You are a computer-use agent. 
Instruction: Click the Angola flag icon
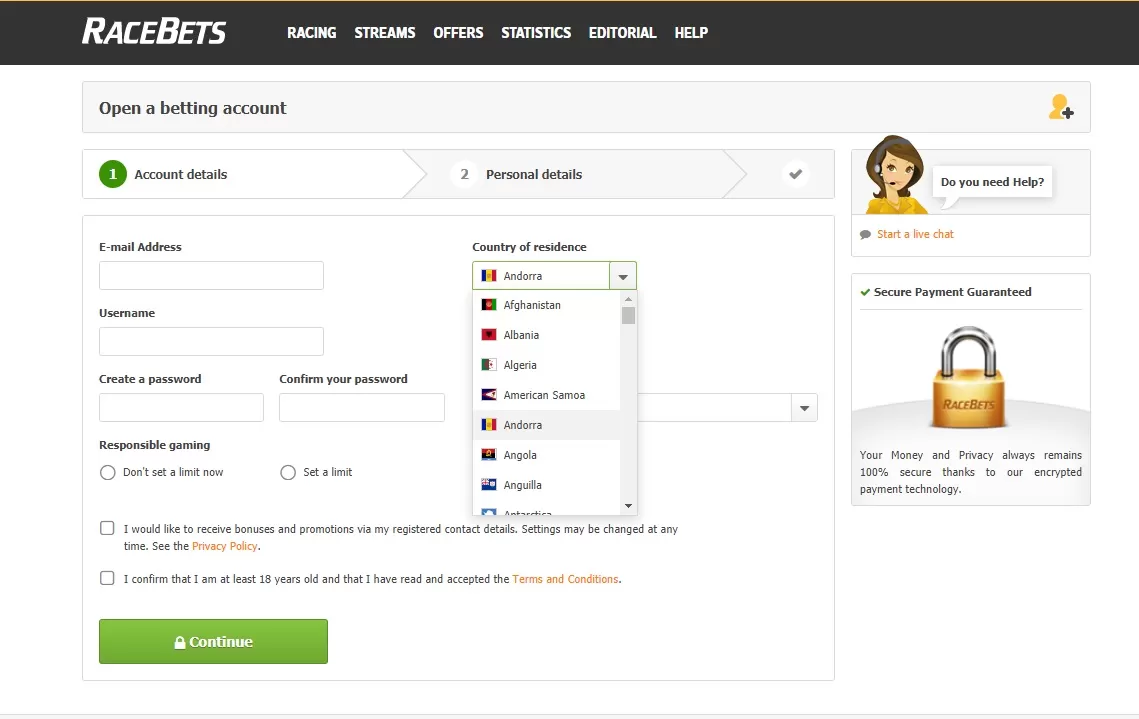pos(489,455)
